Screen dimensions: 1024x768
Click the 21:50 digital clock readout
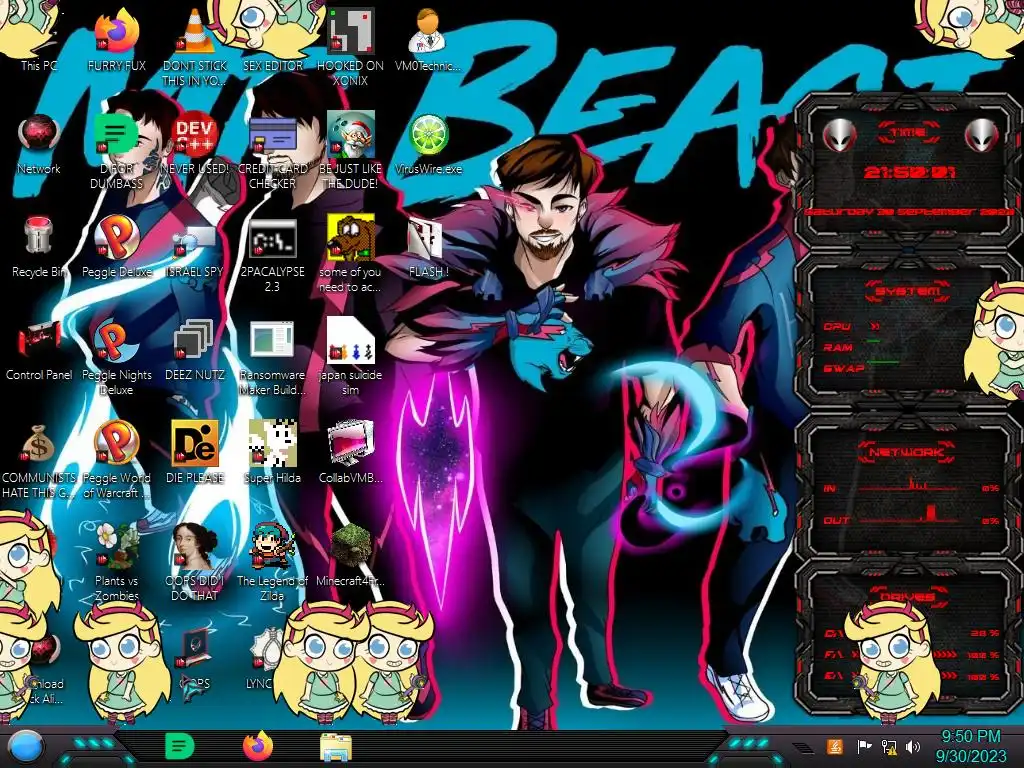coord(910,172)
